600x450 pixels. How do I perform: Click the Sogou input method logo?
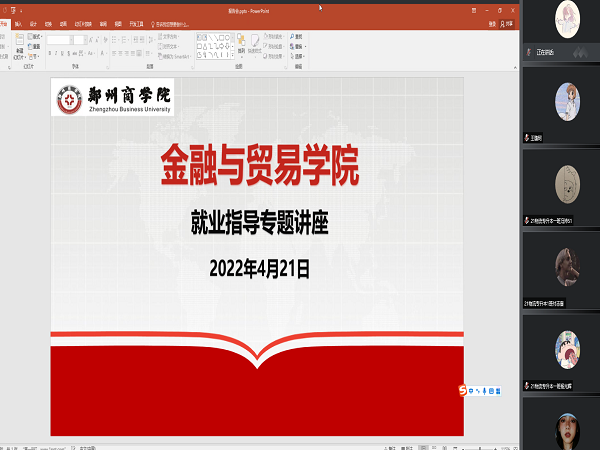tap(463, 390)
